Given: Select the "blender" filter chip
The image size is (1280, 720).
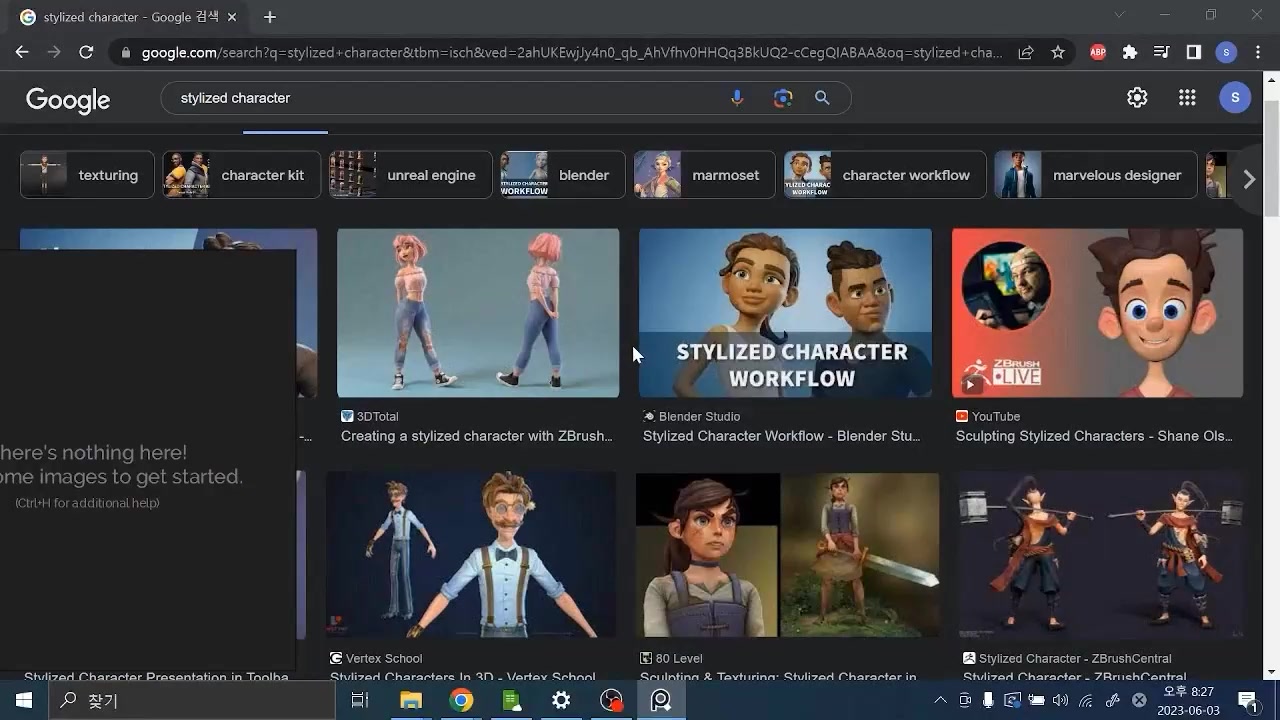Looking at the screenshot, I should pos(563,175).
